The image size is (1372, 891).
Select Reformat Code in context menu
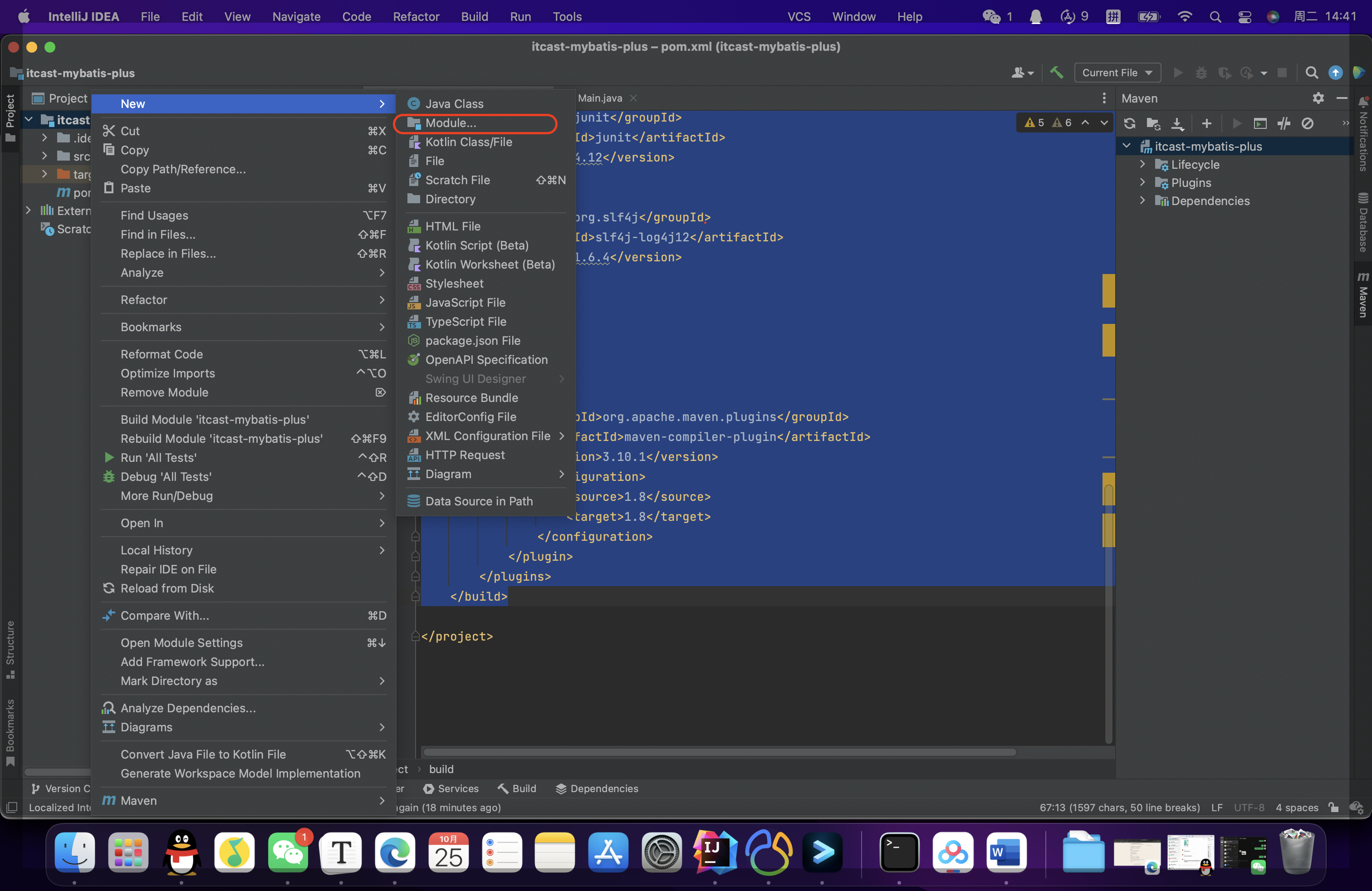tap(162, 354)
